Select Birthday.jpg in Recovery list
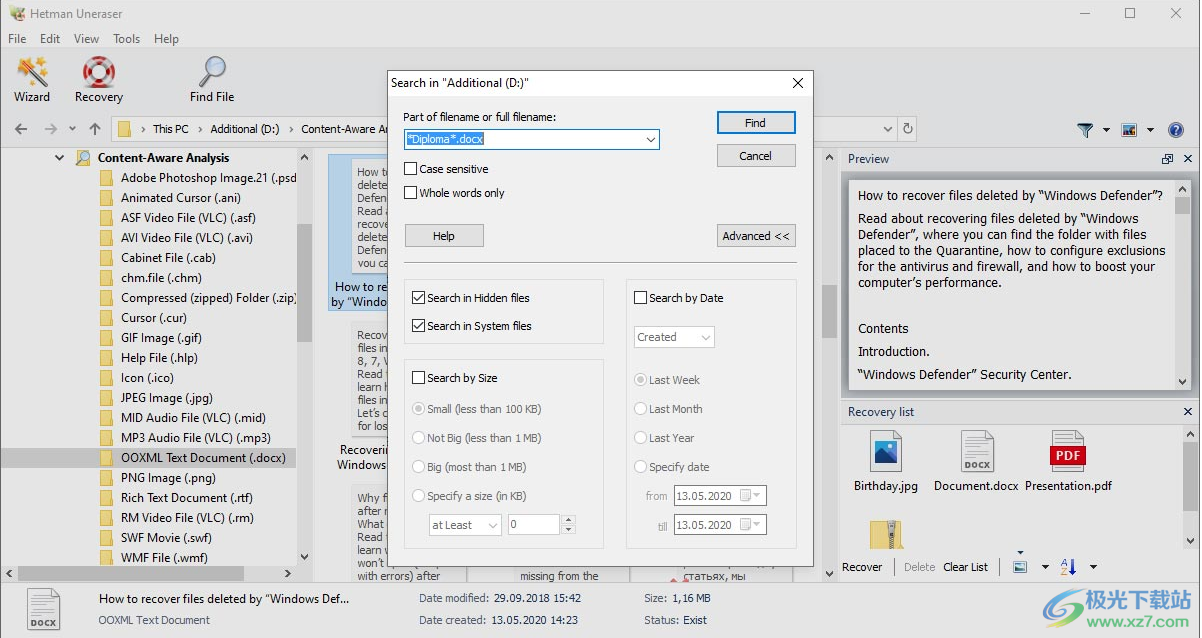1202x638 pixels. 885,462
